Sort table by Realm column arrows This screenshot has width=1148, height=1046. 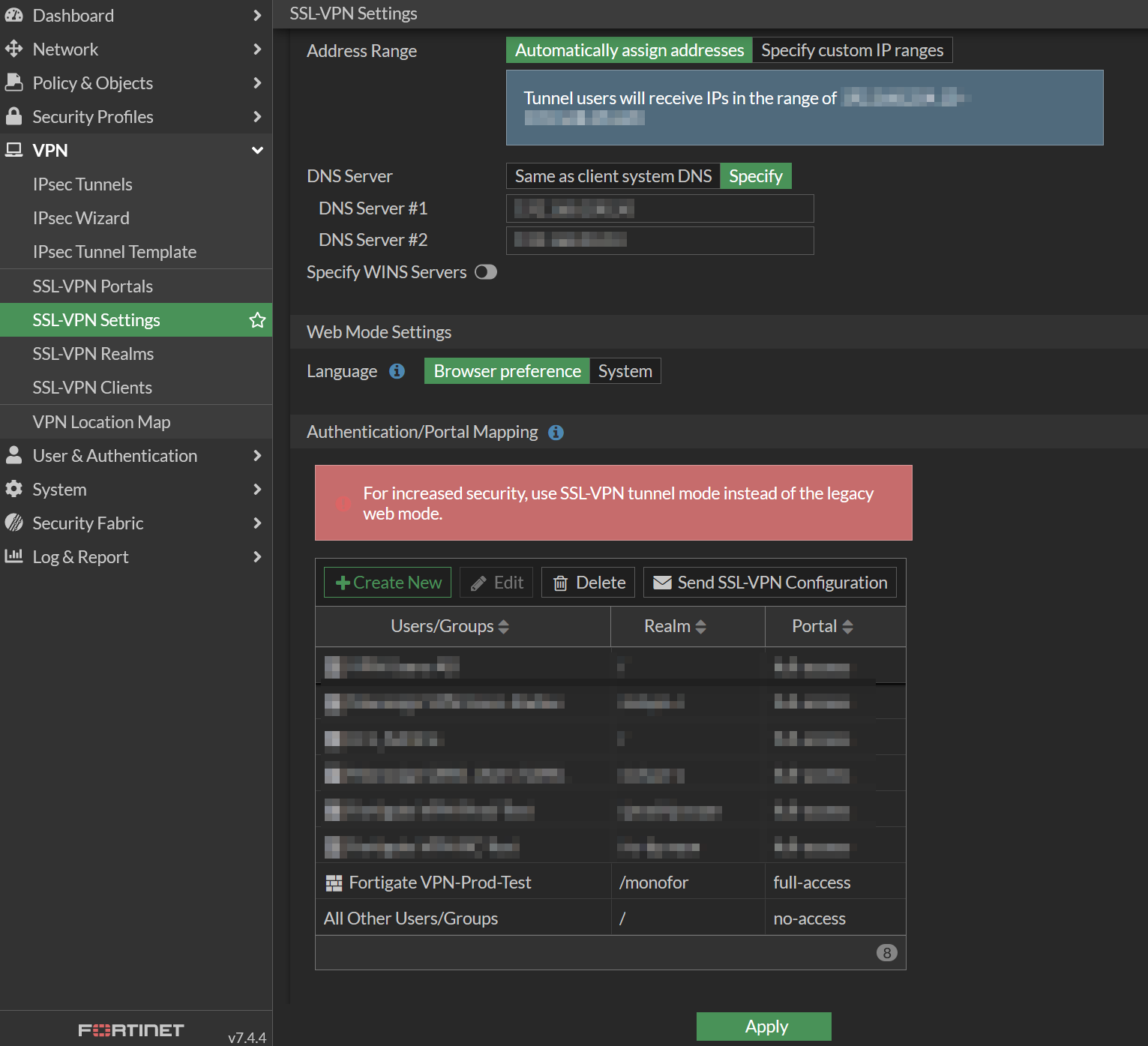tap(701, 627)
